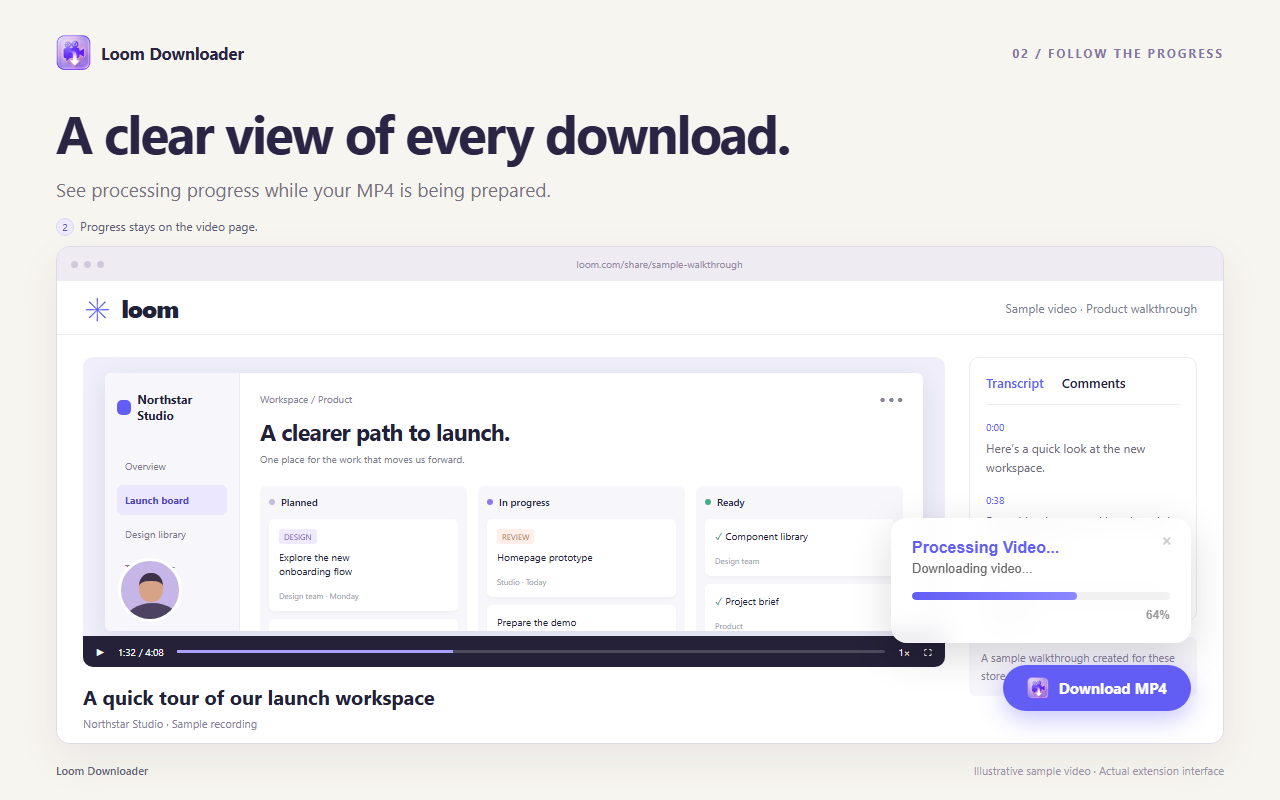This screenshot has height=800, width=1280.
Task: Open the Component library card
Action: [798, 547]
